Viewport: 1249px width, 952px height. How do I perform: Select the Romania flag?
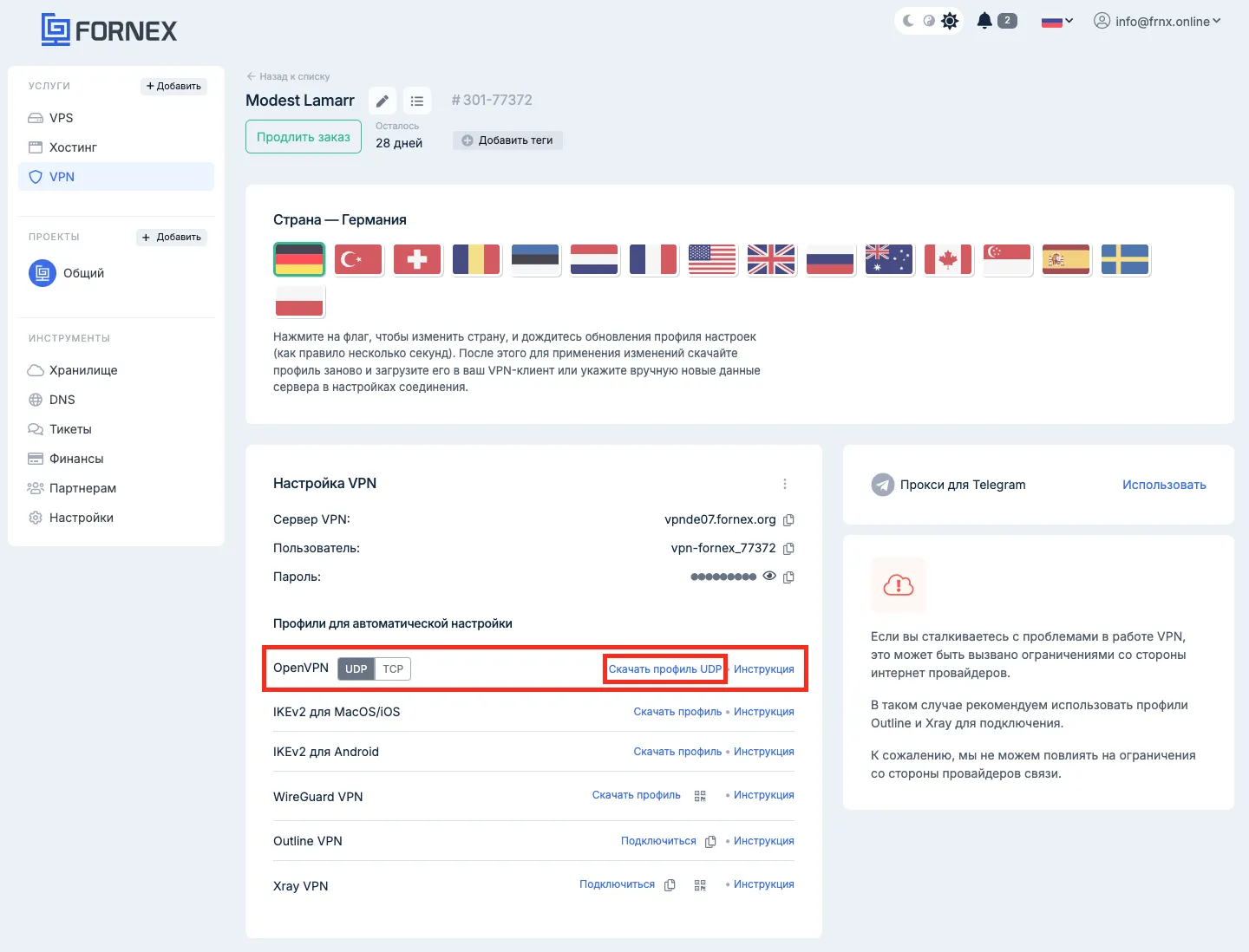476,259
